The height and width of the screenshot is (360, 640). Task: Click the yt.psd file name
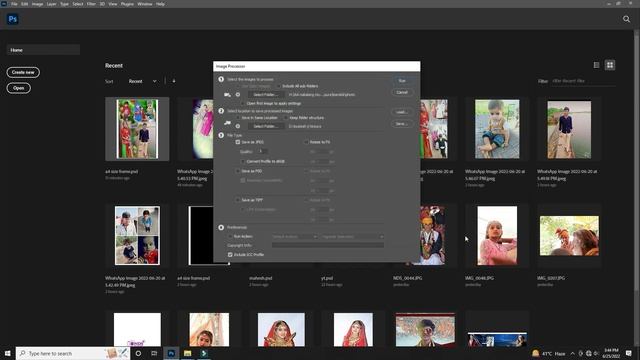click(327, 278)
